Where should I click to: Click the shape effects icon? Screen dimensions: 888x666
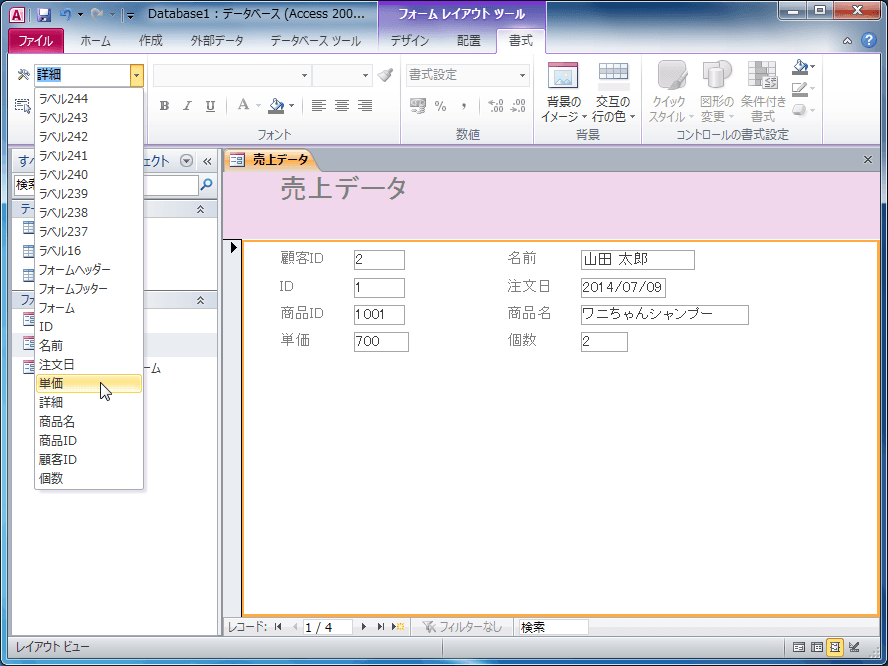[x=800, y=110]
